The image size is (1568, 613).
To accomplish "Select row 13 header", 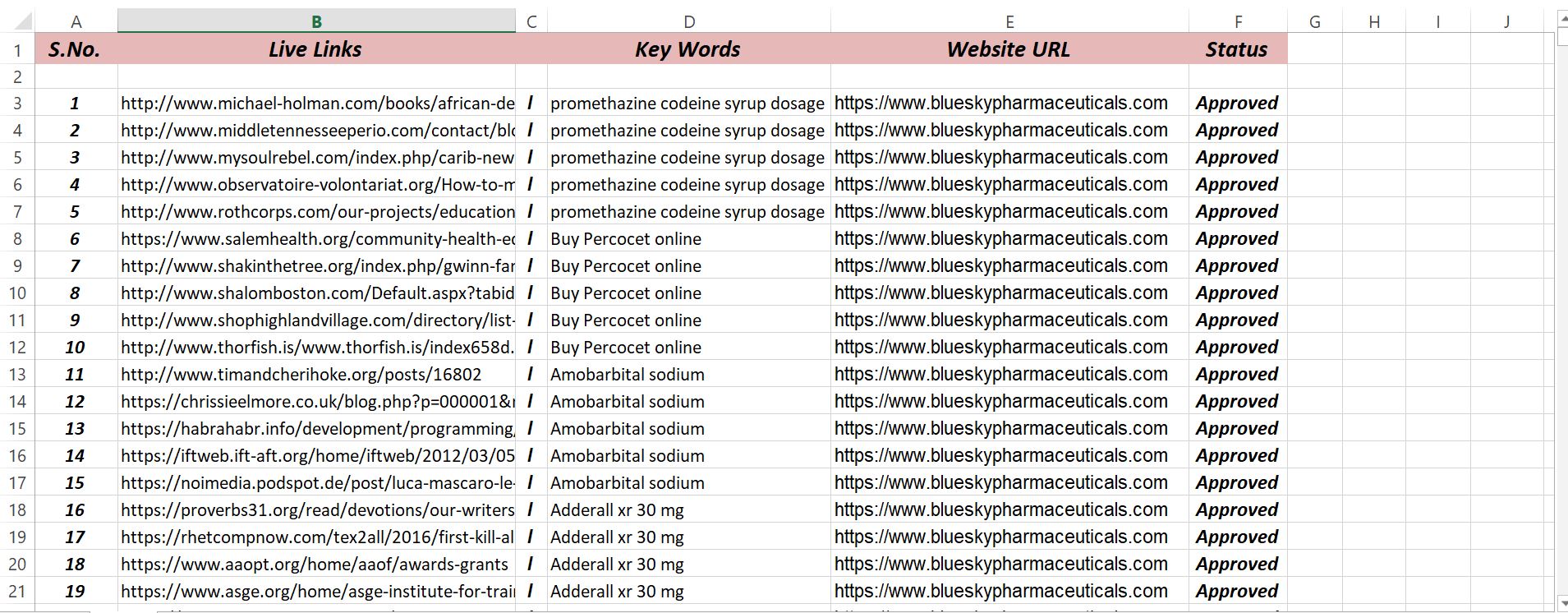I will [17, 375].
